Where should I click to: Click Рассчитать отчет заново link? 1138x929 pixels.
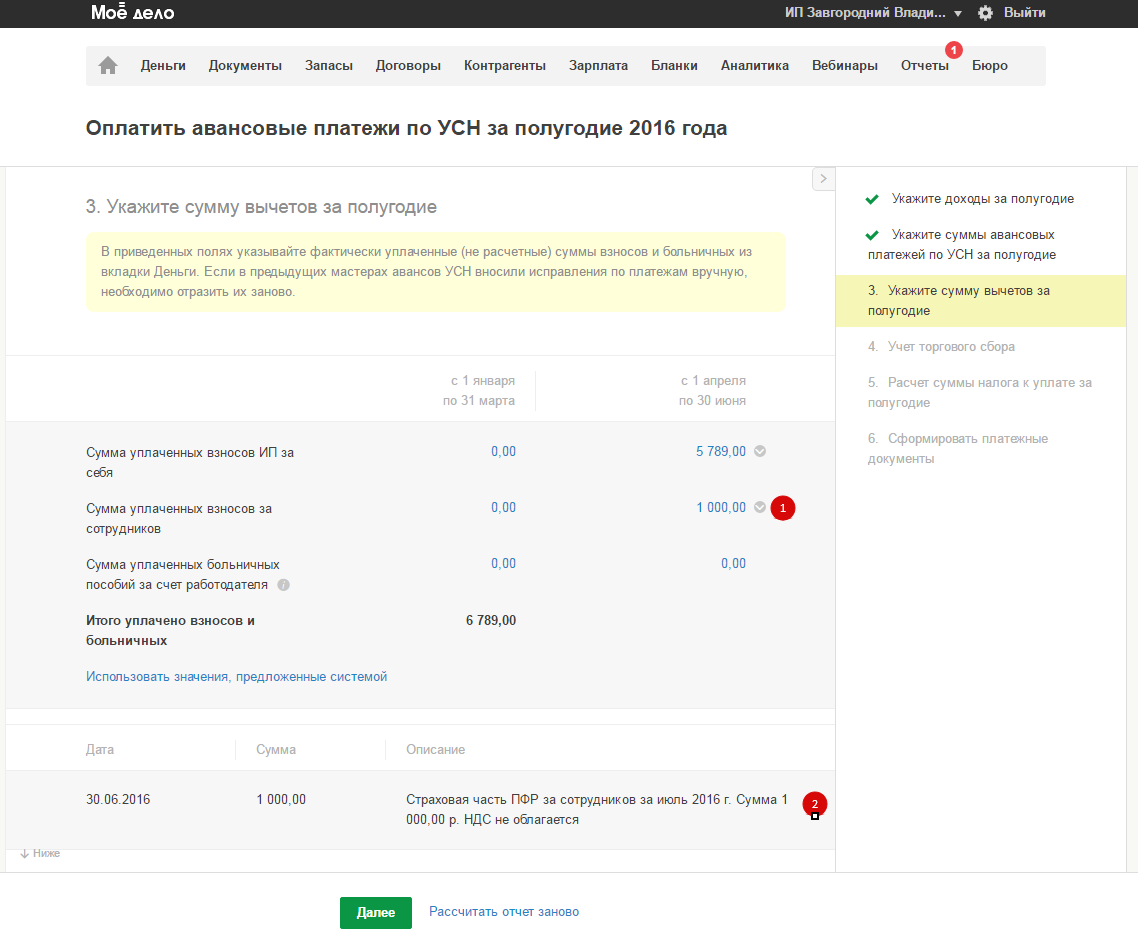(503, 912)
